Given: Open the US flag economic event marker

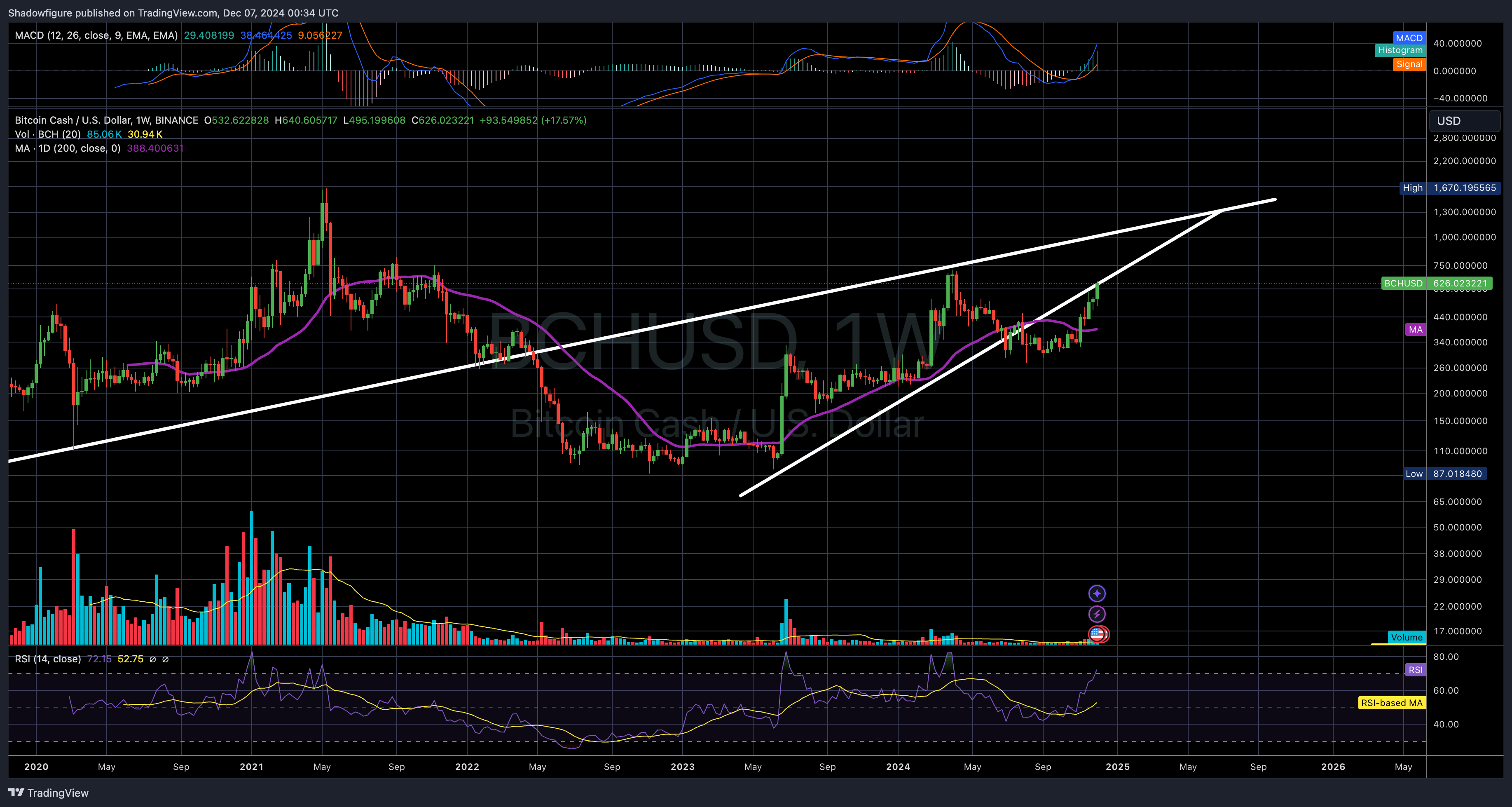Looking at the screenshot, I should coord(1098,634).
